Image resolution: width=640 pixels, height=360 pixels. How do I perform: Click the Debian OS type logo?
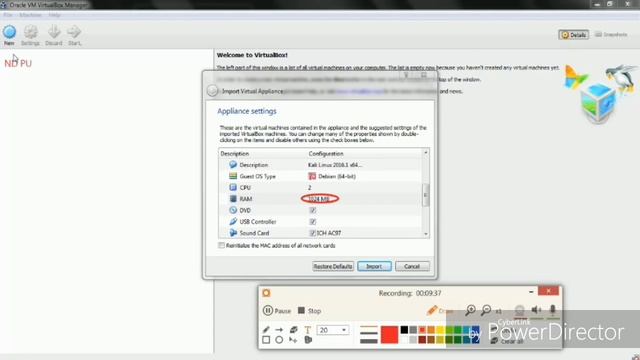pos(312,176)
